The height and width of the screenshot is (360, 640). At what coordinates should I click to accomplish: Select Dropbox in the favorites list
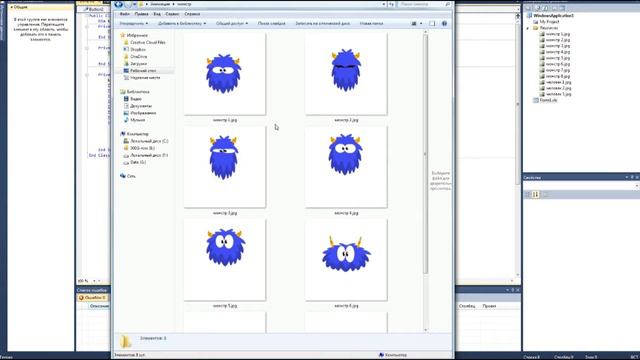[135, 49]
